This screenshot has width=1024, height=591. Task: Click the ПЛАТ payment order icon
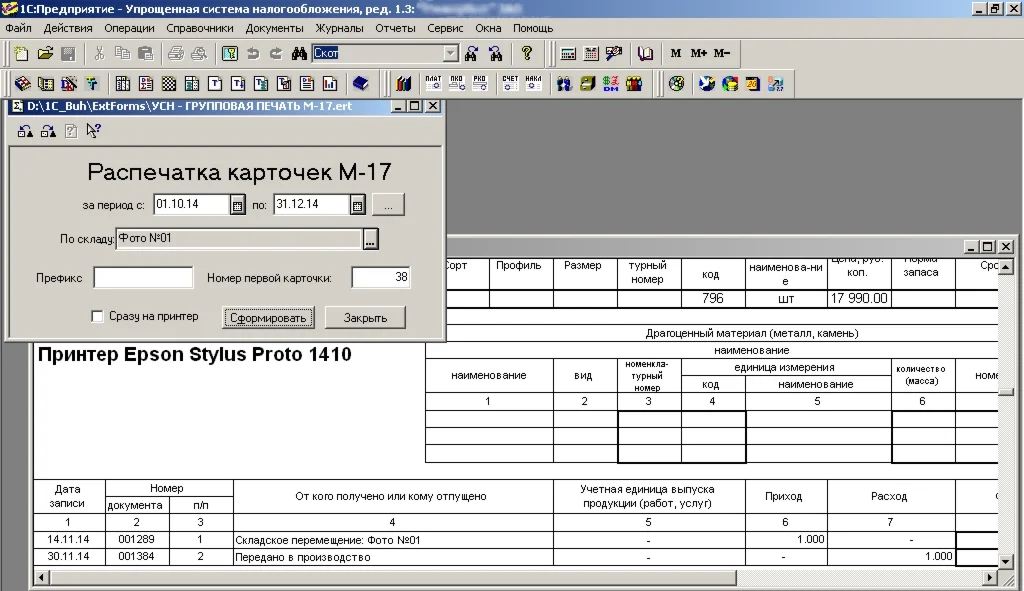[x=433, y=83]
